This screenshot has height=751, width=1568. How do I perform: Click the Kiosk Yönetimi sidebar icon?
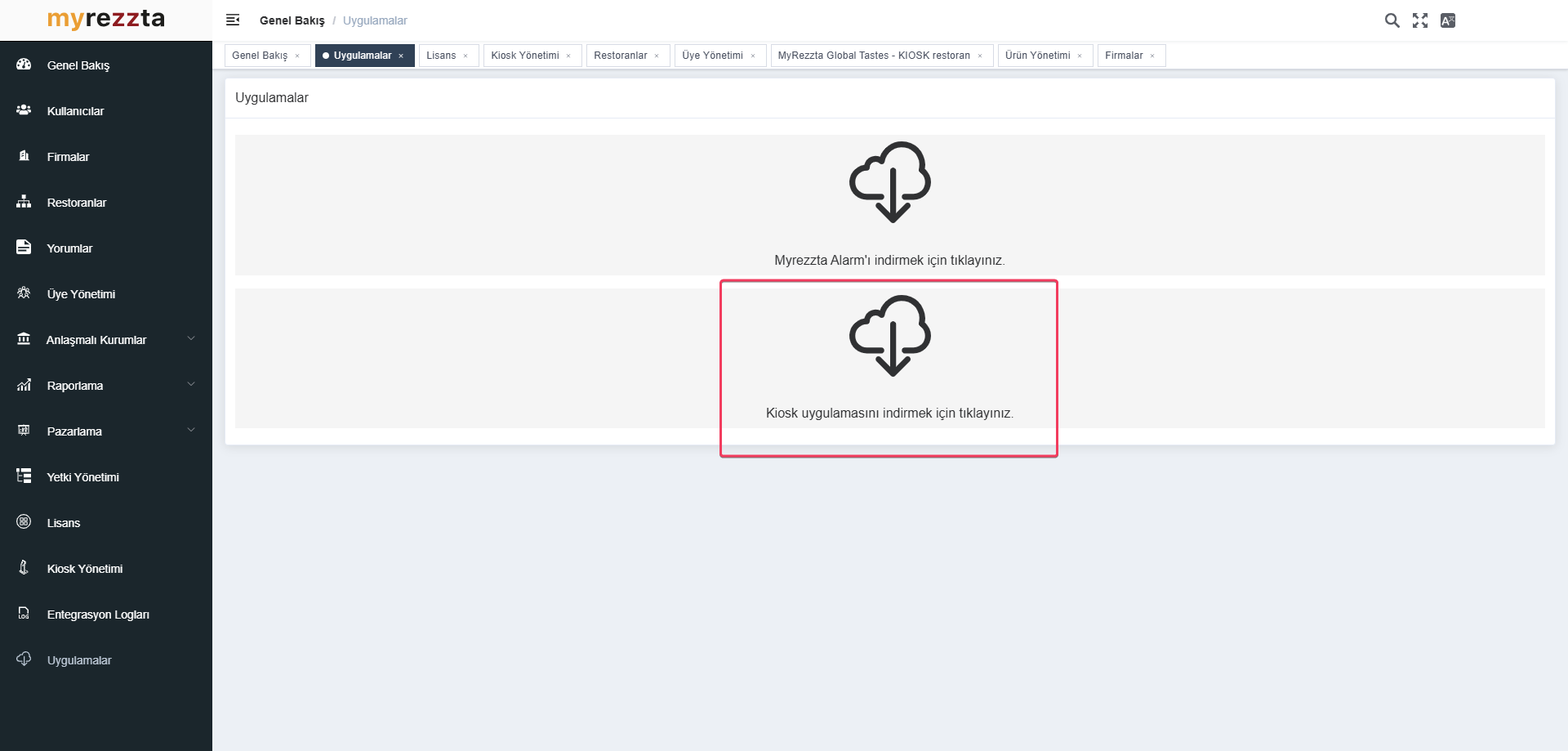pyautogui.click(x=24, y=568)
